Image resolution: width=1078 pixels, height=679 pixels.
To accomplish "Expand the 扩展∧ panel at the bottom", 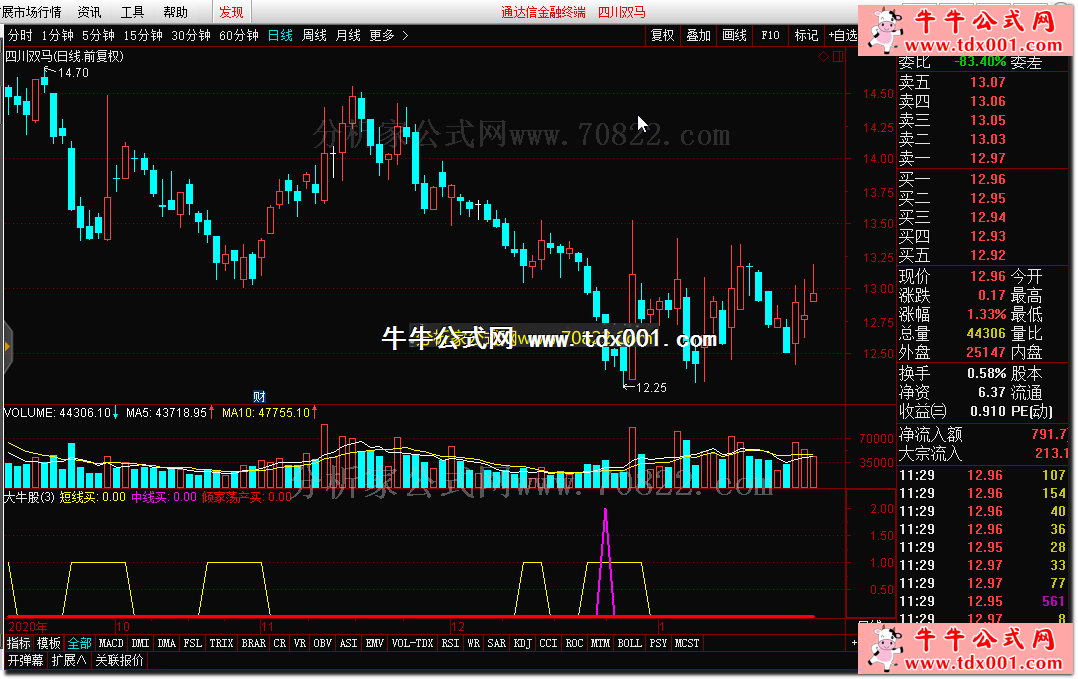I will tap(69, 660).
